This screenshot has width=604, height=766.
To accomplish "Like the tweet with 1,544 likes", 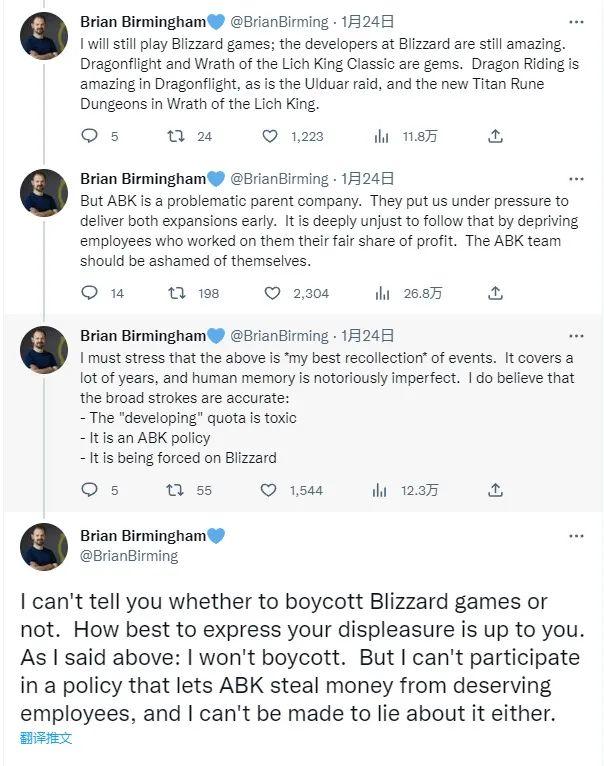I will (268, 490).
